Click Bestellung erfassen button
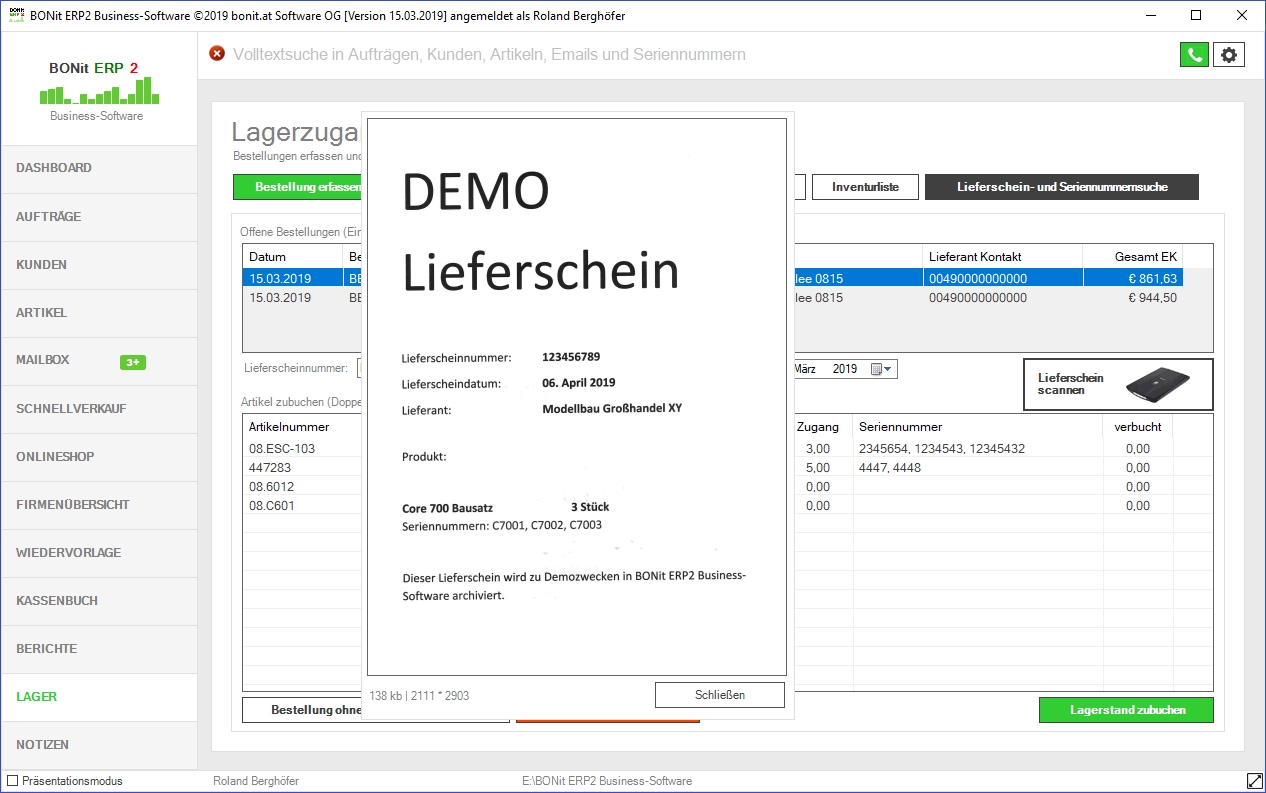 tap(297, 187)
